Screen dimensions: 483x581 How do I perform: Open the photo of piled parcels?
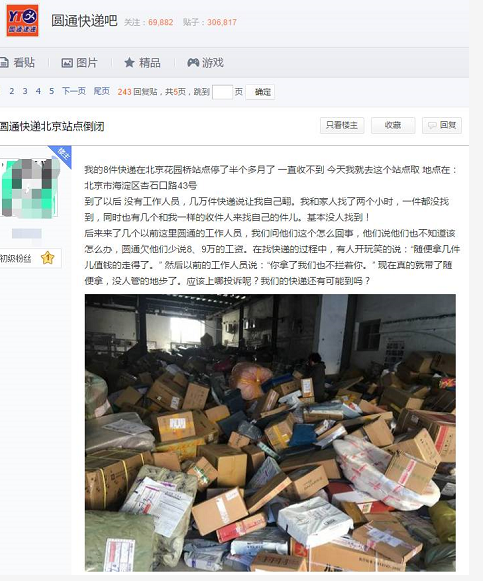[270, 433]
